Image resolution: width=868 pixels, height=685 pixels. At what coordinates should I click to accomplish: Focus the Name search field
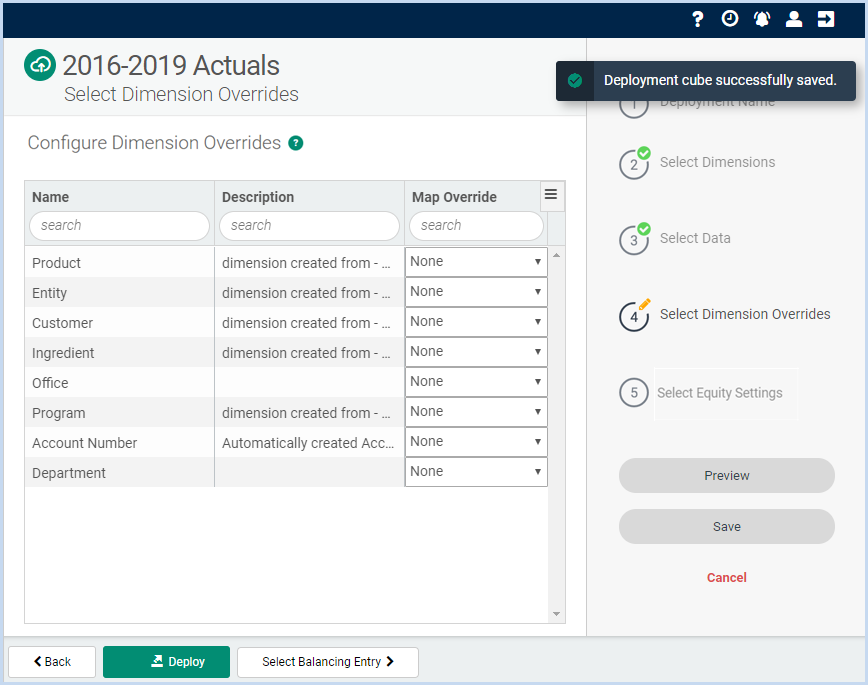[x=119, y=226]
